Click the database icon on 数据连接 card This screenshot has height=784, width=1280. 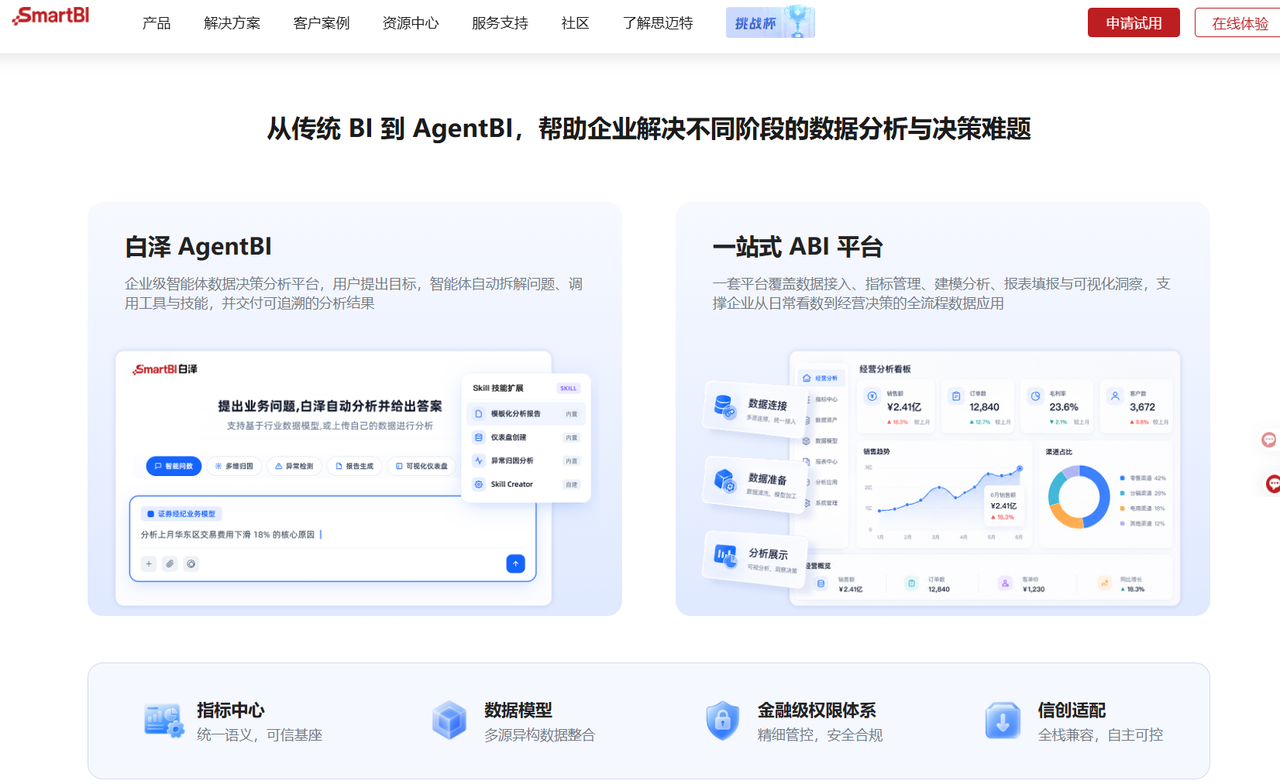click(x=724, y=406)
